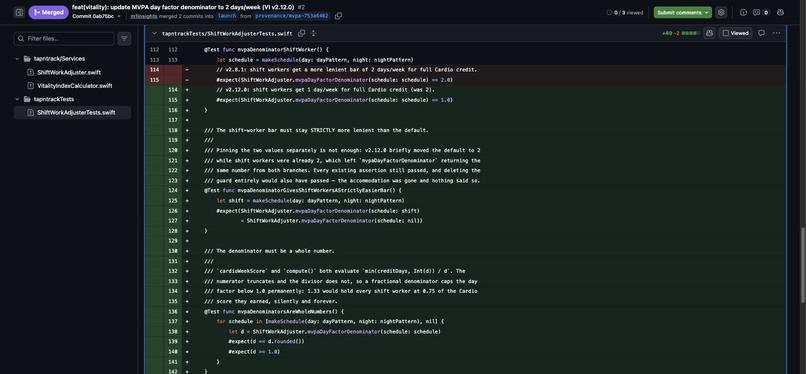Open the file filter options icon
The width and height of the screenshot is (806, 374).
pyautogui.click(x=124, y=39)
